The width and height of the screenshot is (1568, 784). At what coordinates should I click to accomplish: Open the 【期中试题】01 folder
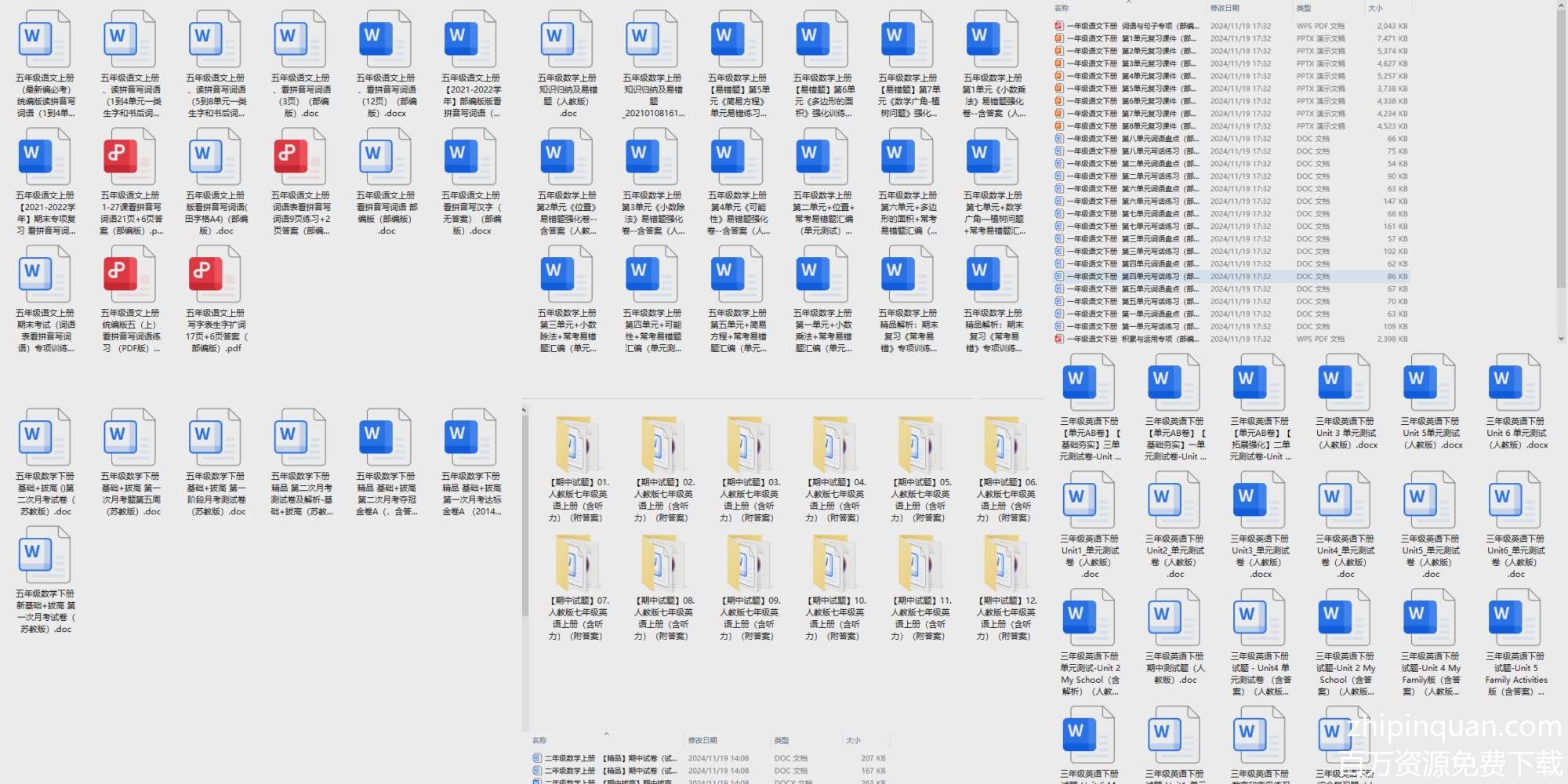[x=579, y=445]
